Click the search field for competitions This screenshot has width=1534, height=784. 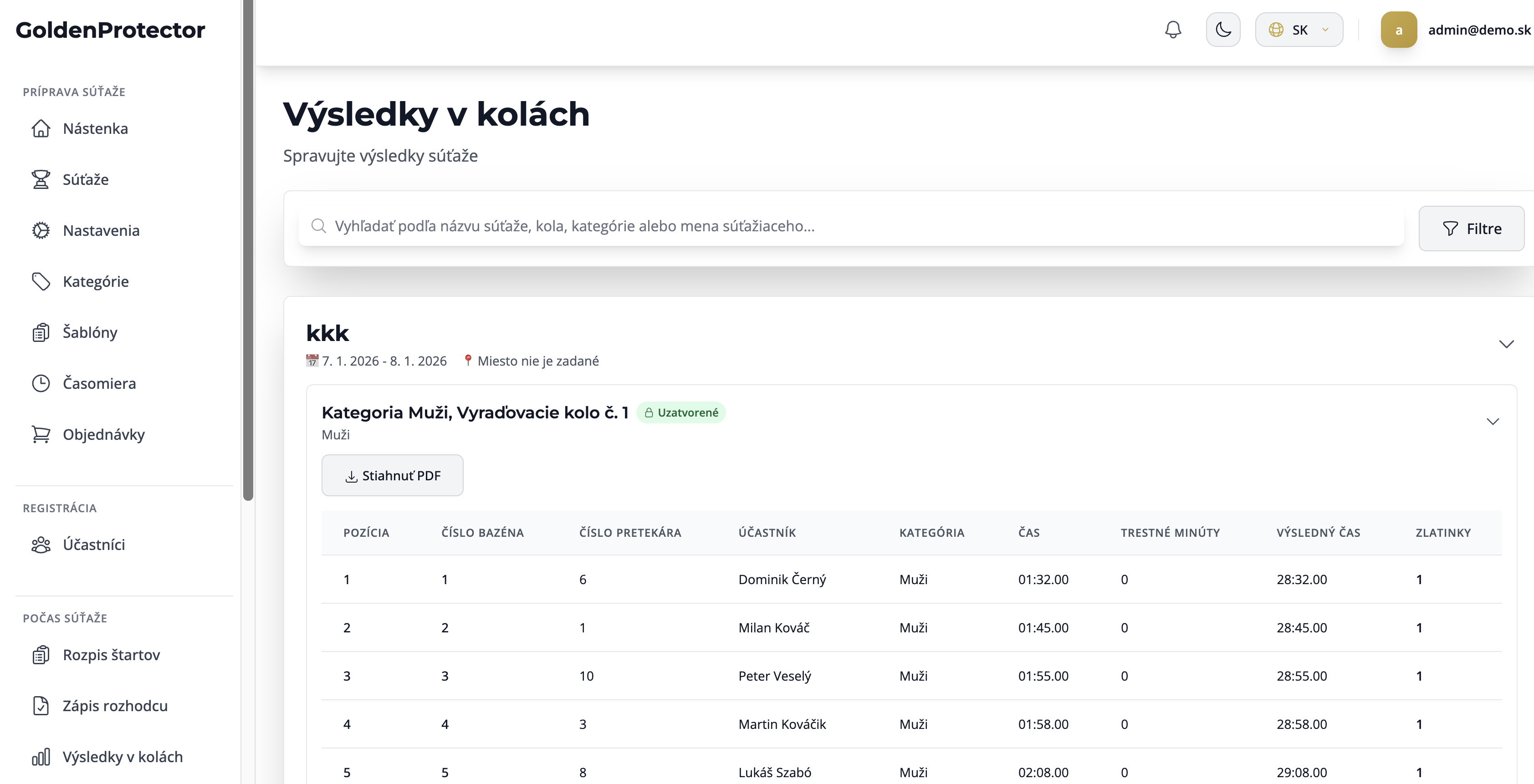coord(852,226)
